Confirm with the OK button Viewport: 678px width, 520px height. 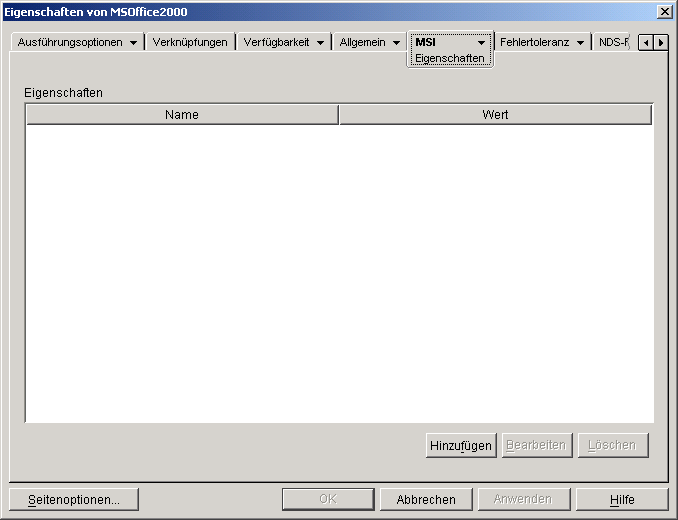point(328,500)
